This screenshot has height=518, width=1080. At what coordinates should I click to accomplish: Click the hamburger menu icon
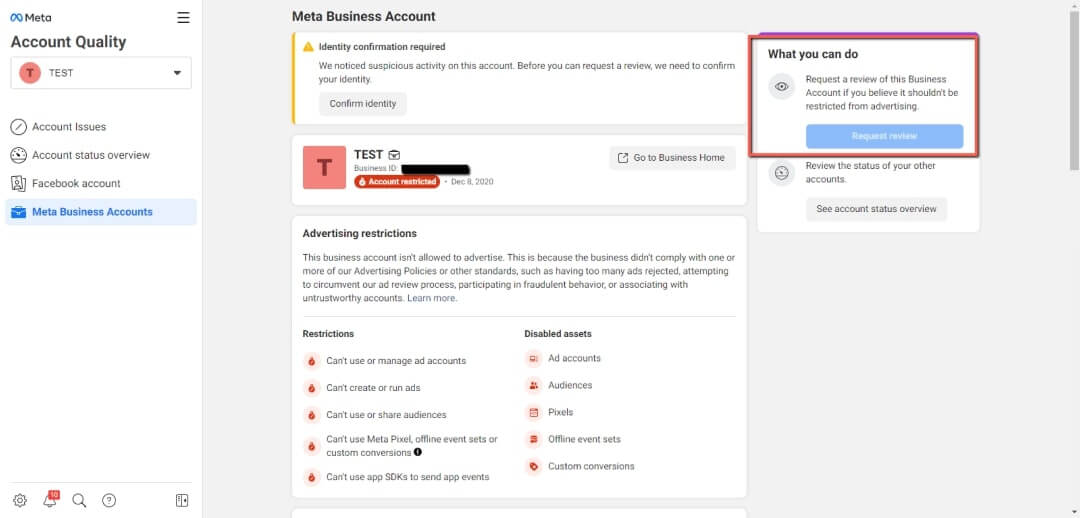pyautogui.click(x=183, y=17)
